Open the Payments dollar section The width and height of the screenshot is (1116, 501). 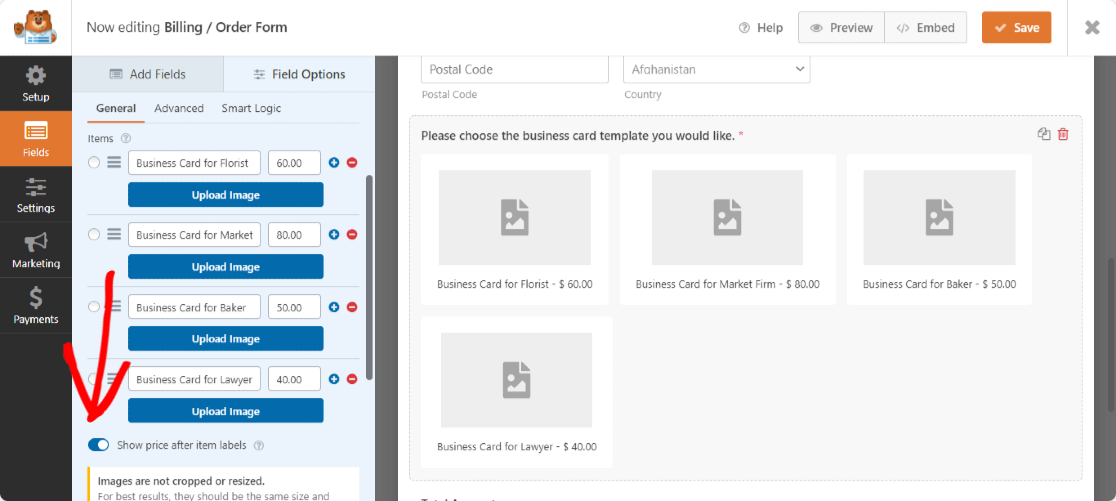tap(36, 305)
